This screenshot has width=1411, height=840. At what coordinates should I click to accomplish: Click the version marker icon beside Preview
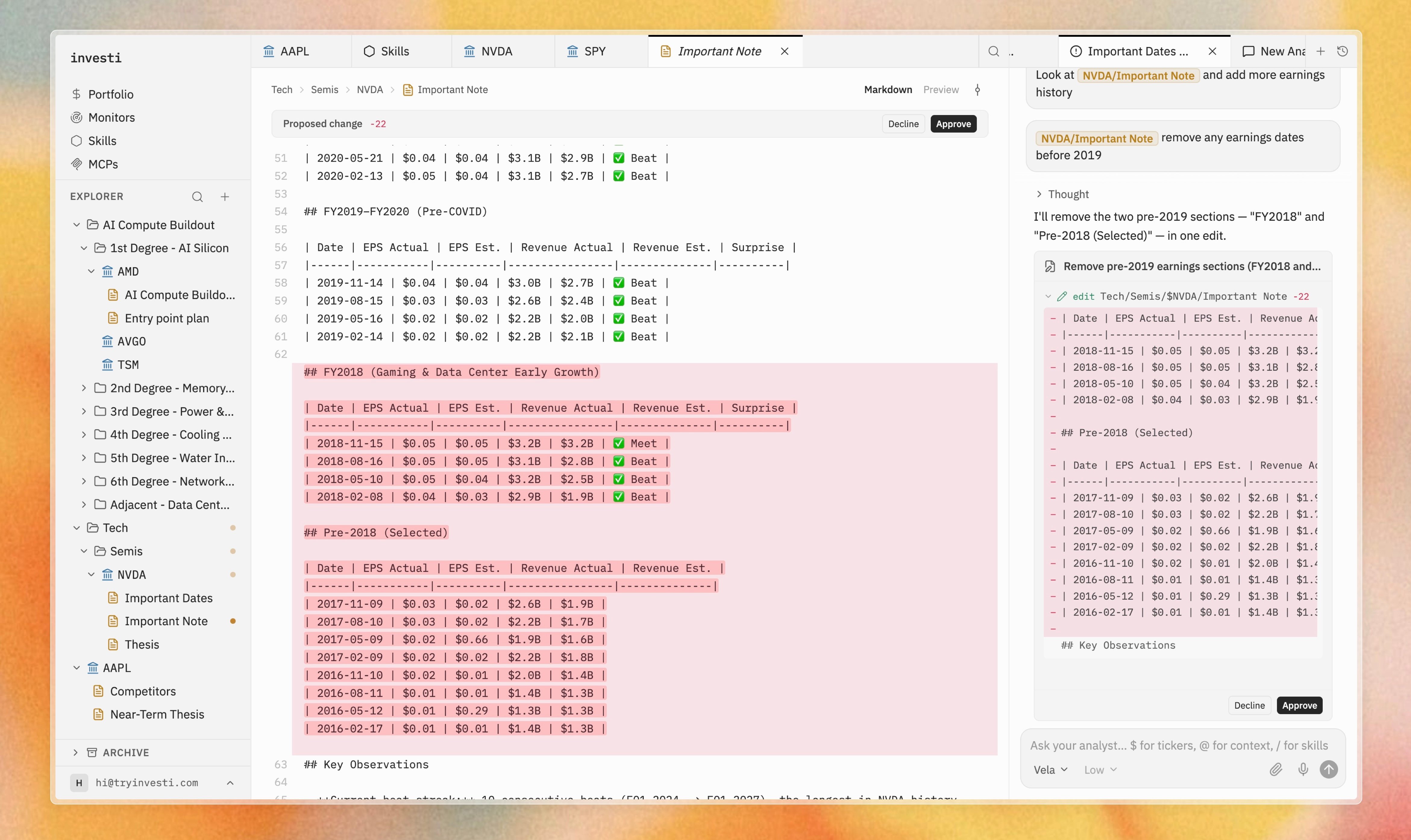pos(977,89)
